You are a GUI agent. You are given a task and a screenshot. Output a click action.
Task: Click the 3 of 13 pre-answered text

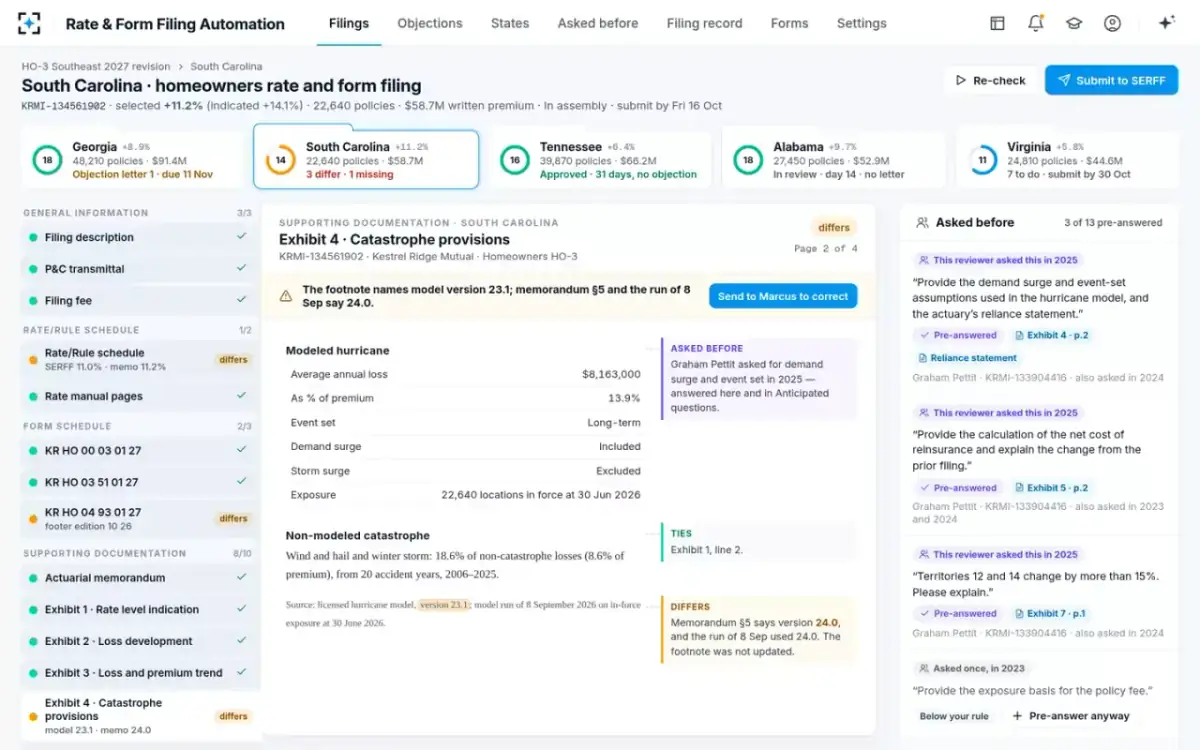pos(1113,223)
